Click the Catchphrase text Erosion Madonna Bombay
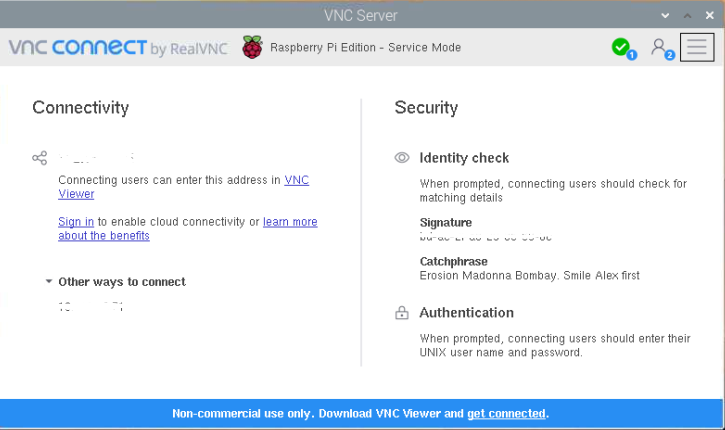Screen dimensions: 725x430 (529, 276)
